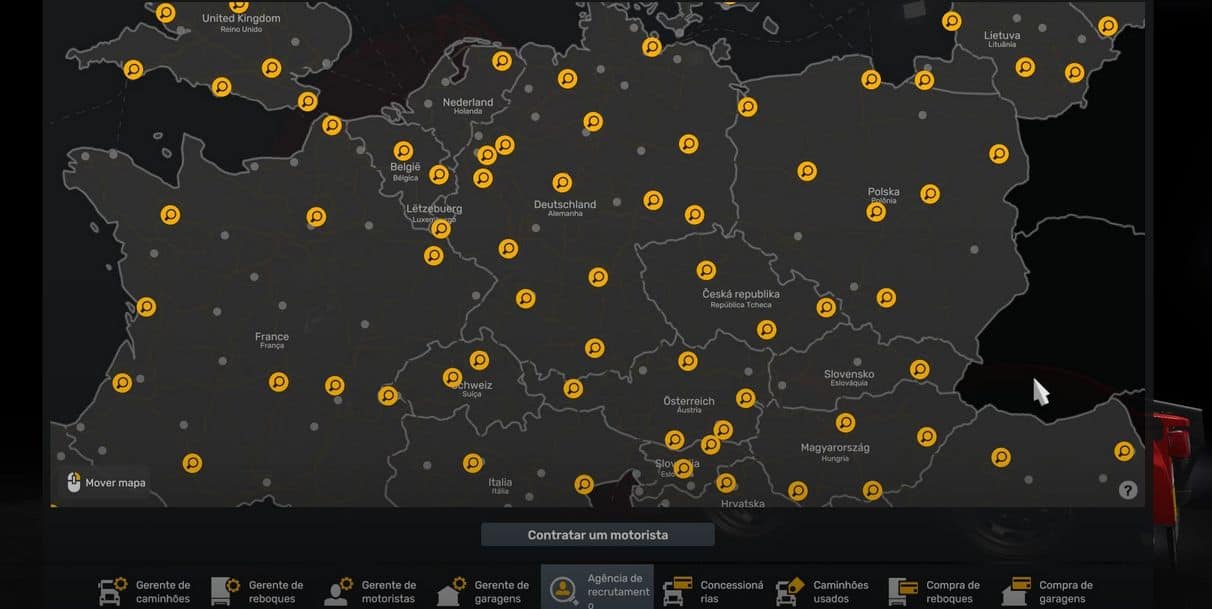Open the Caminhões usados tab
The height and width of the screenshot is (609, 1212).
tap(823, 591)
